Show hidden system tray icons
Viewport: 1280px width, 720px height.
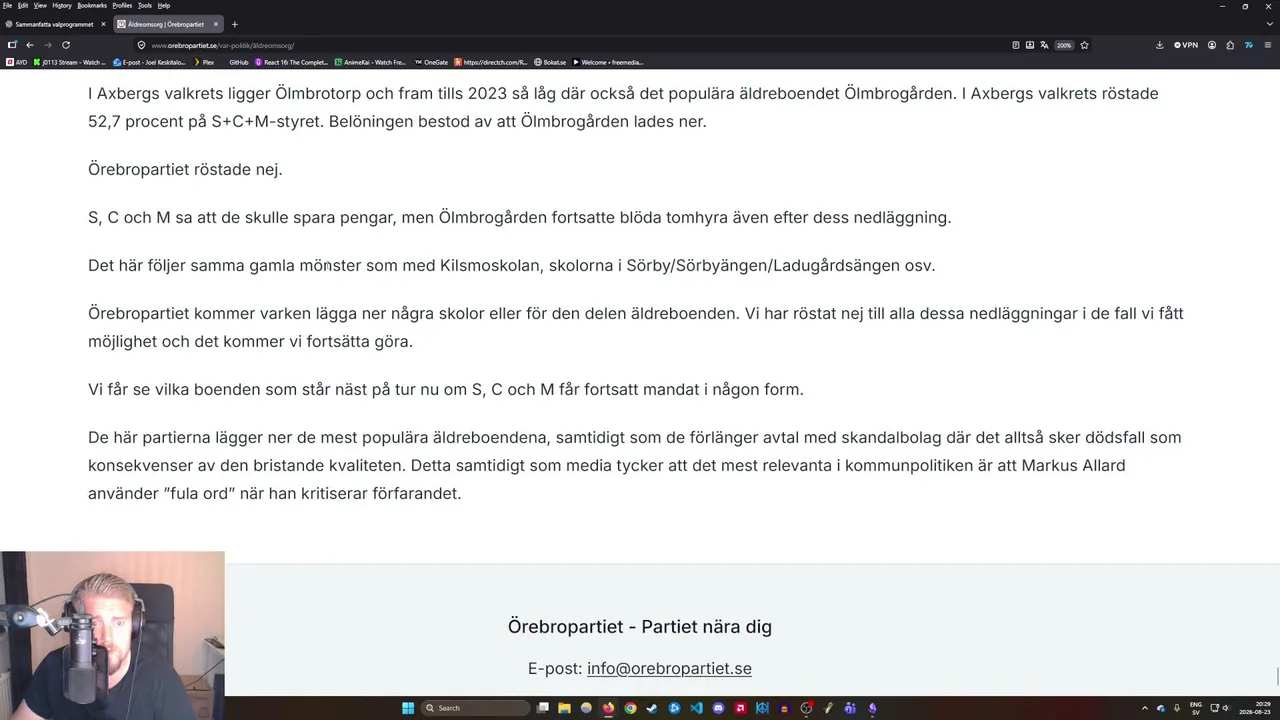pyautogui.click(x=1145, y=708)
